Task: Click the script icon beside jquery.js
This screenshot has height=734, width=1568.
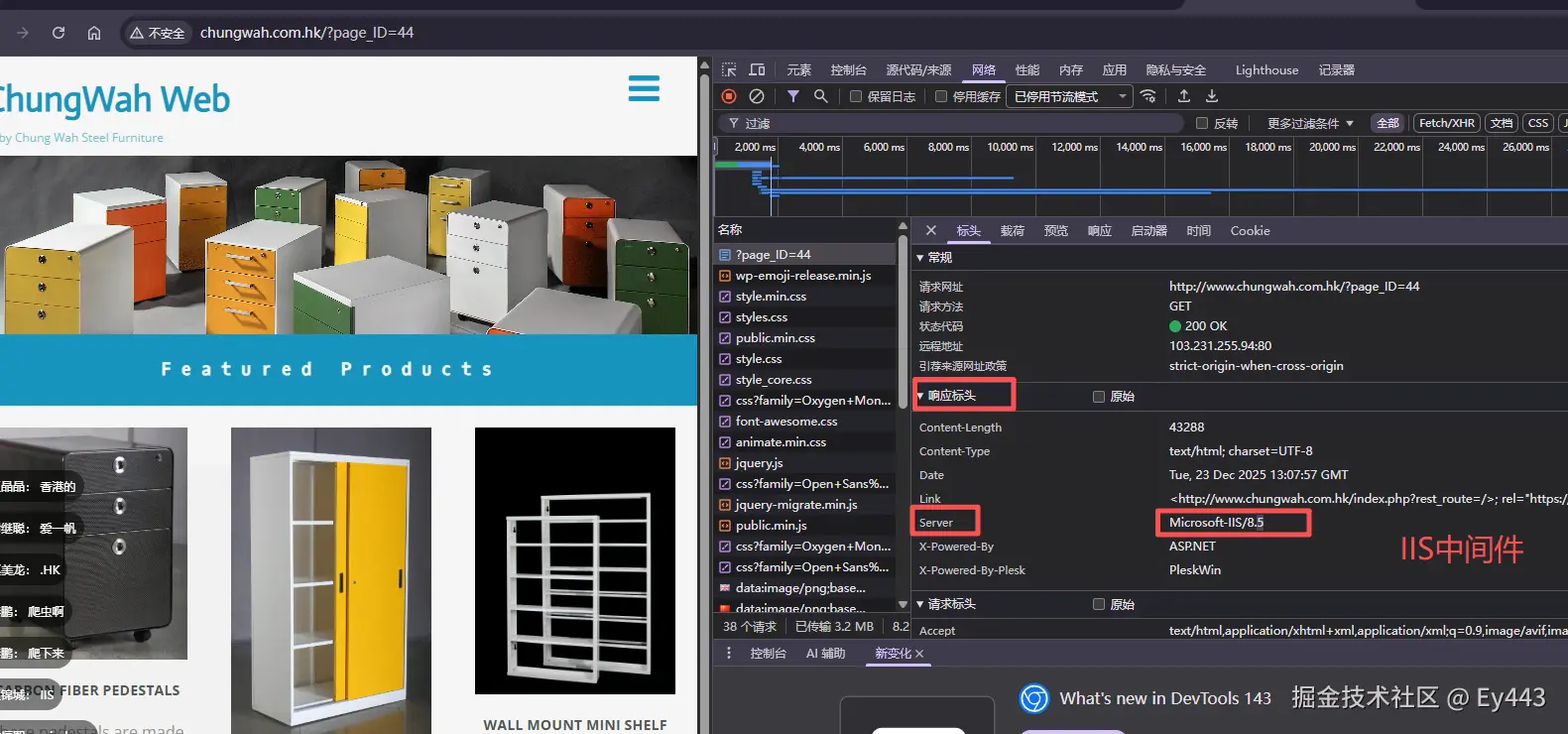Action: pos(725,463)
